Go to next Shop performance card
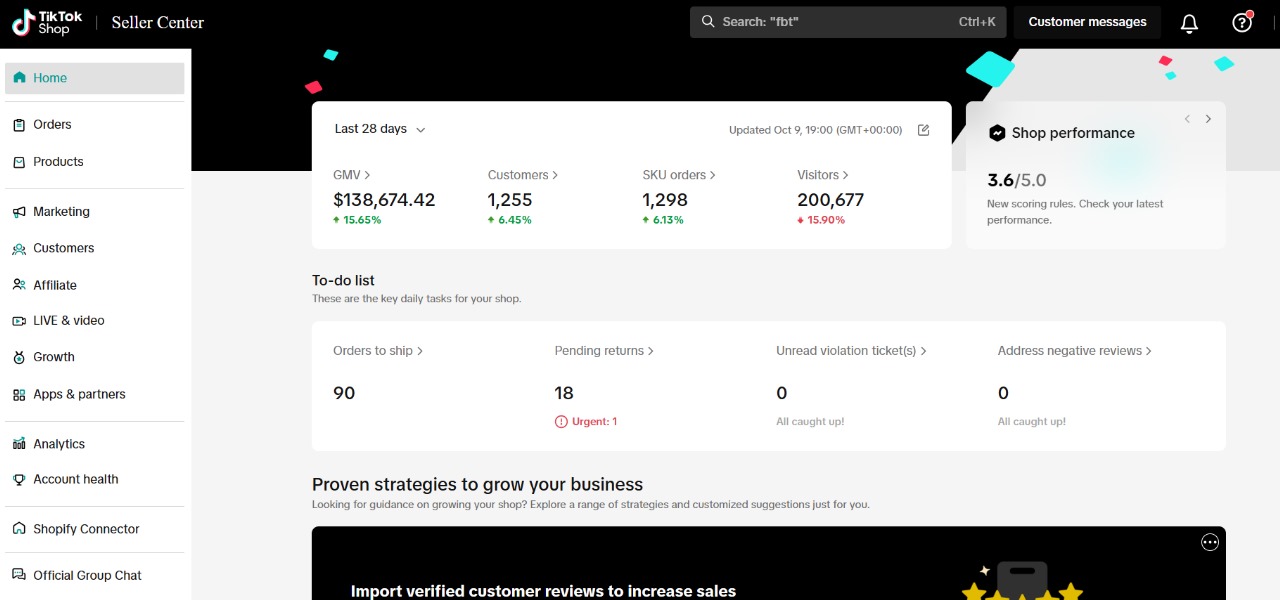 [x=1208, y=119]
